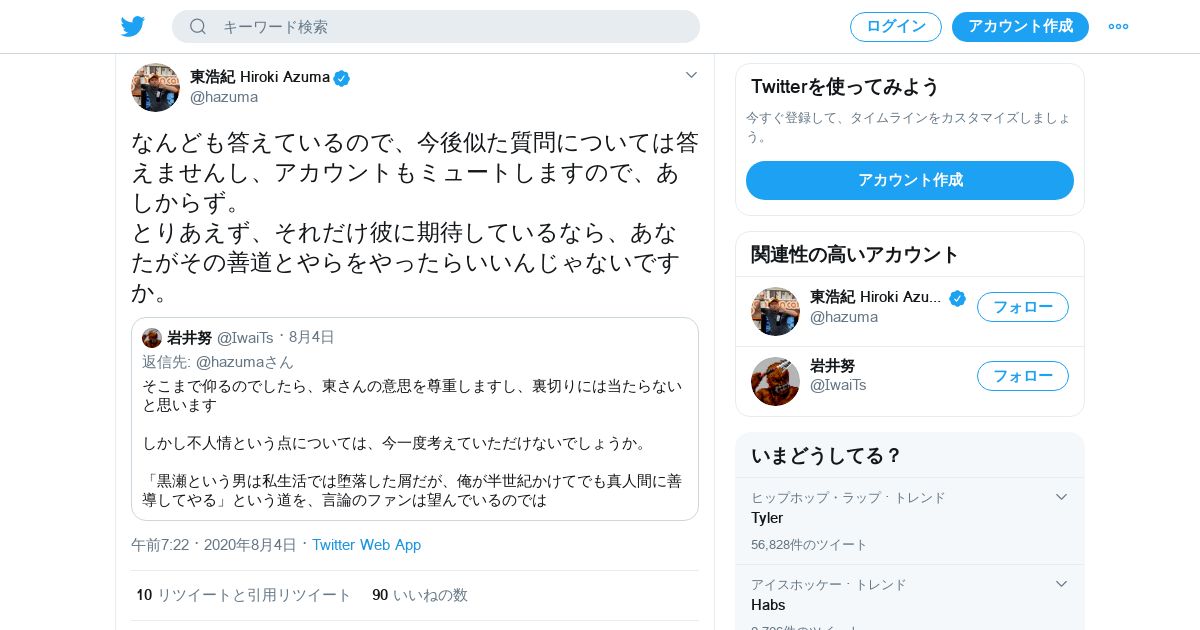Viewport: 1200px width, 630px height.
Task: Follow the 岩井努 account
Action: [x=1023, y=376]
